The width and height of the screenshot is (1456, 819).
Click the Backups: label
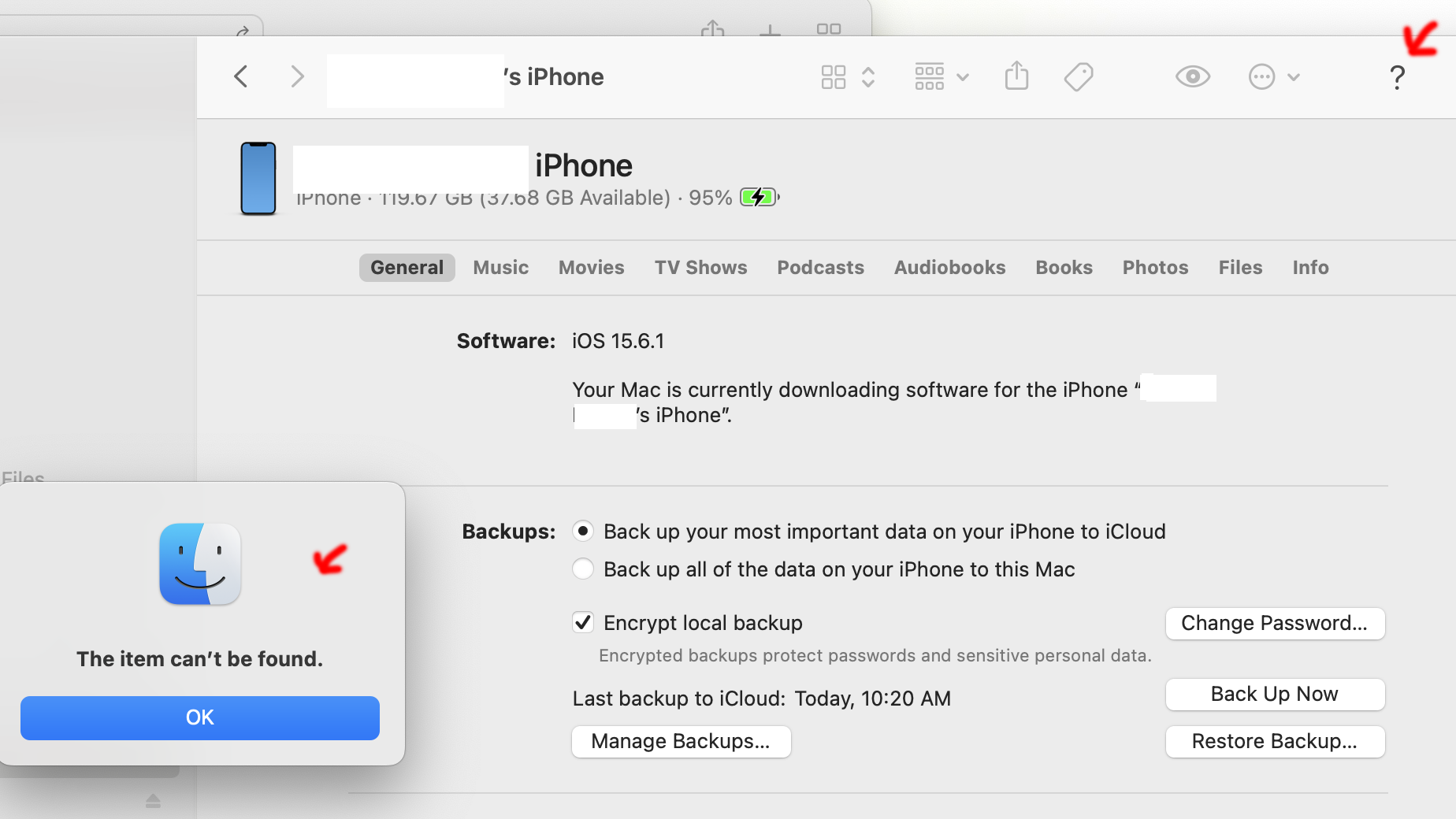point(509,532)
